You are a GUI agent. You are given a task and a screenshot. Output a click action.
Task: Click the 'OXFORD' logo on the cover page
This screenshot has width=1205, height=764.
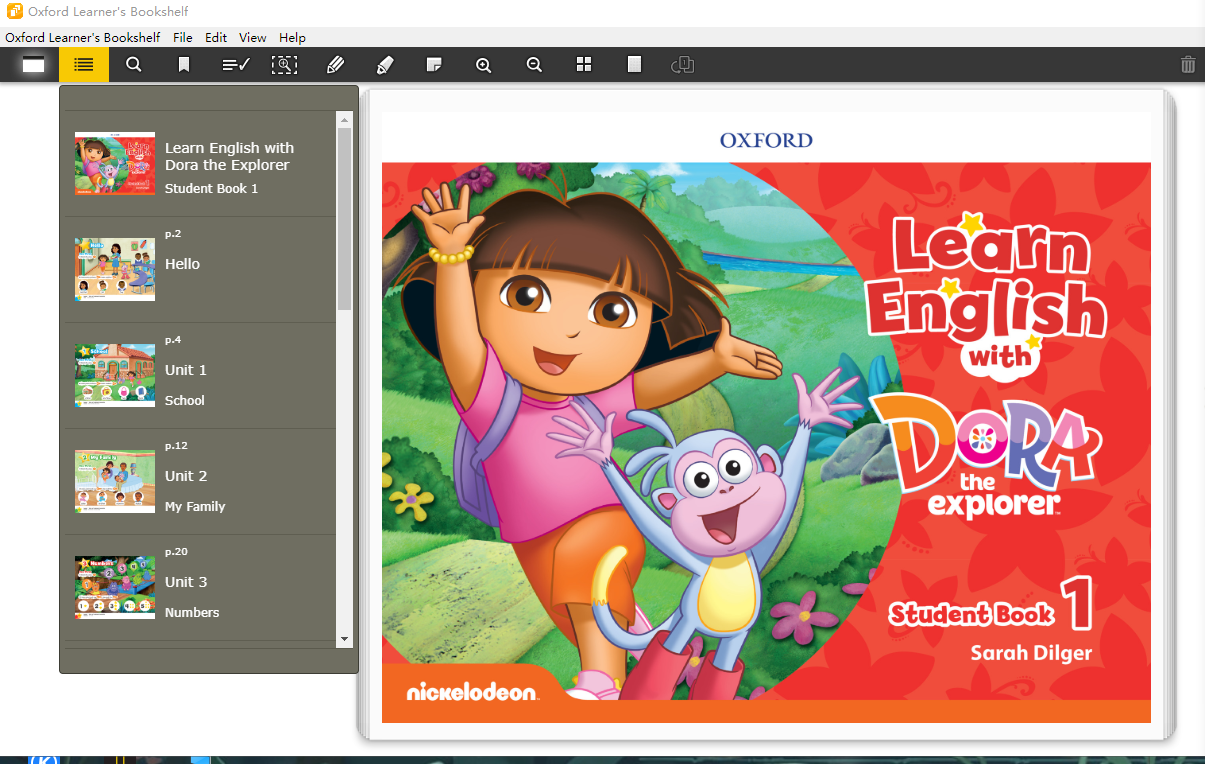coord(766,140)
